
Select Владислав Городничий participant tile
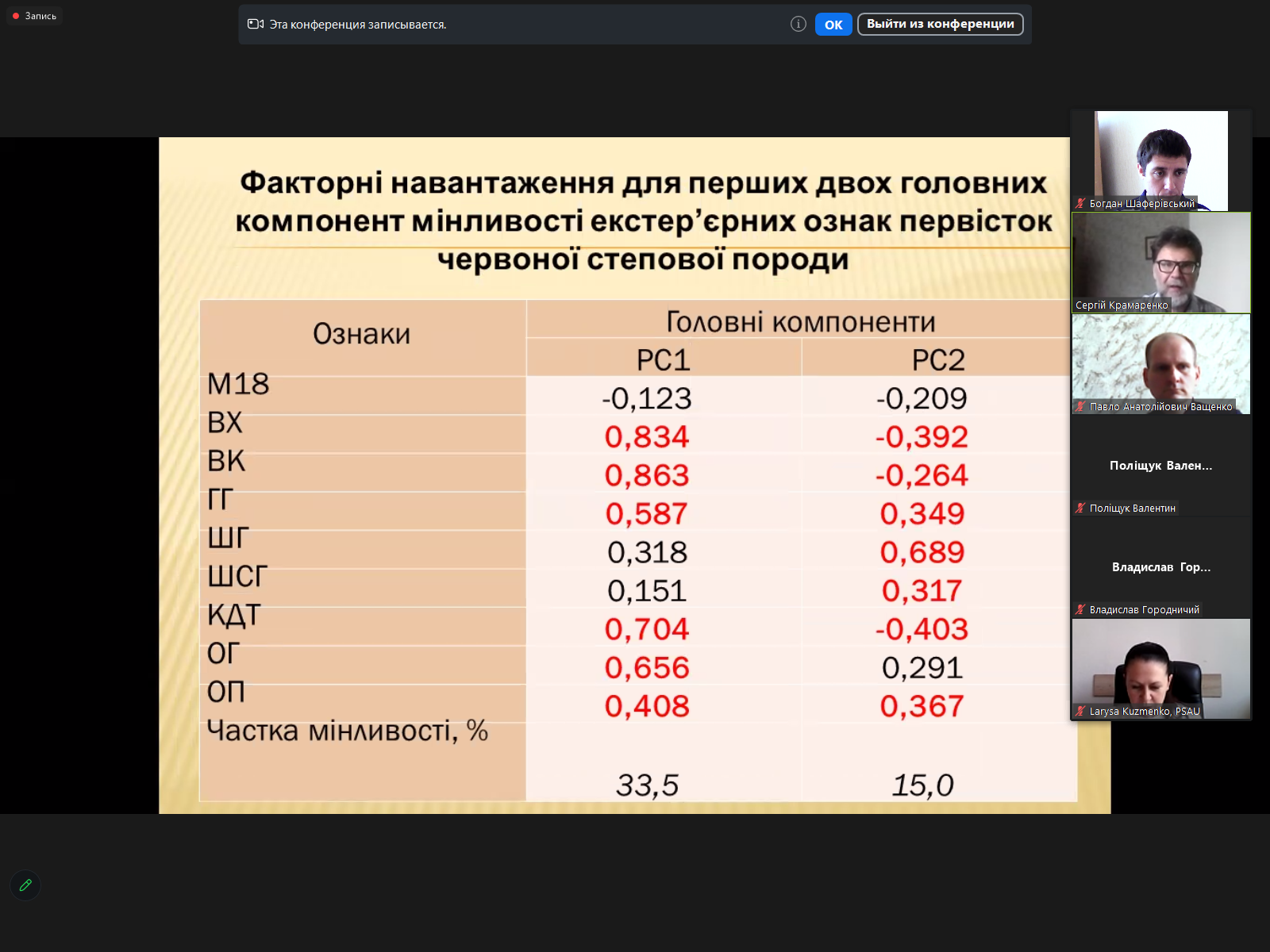point(1161,567)
